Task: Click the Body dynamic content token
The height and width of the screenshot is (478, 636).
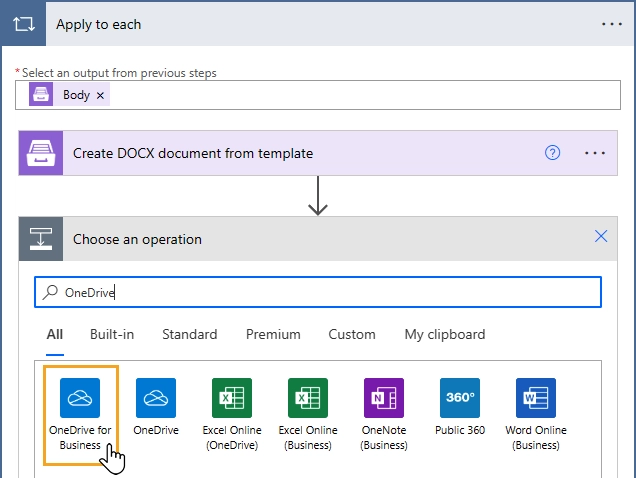Action: click(x=69, y=94)
